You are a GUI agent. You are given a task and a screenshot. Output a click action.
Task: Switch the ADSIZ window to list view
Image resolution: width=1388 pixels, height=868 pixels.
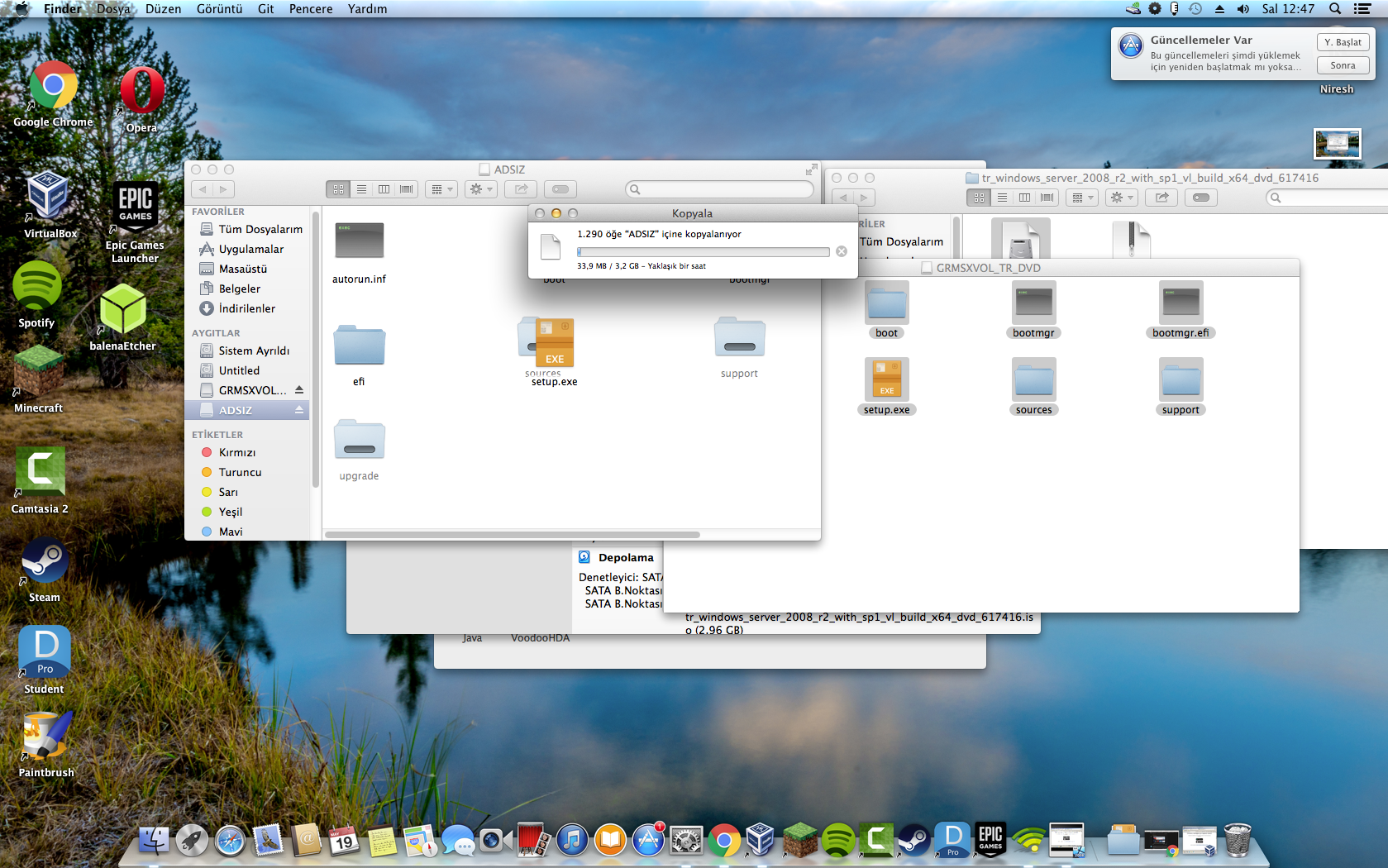[361, 189]
